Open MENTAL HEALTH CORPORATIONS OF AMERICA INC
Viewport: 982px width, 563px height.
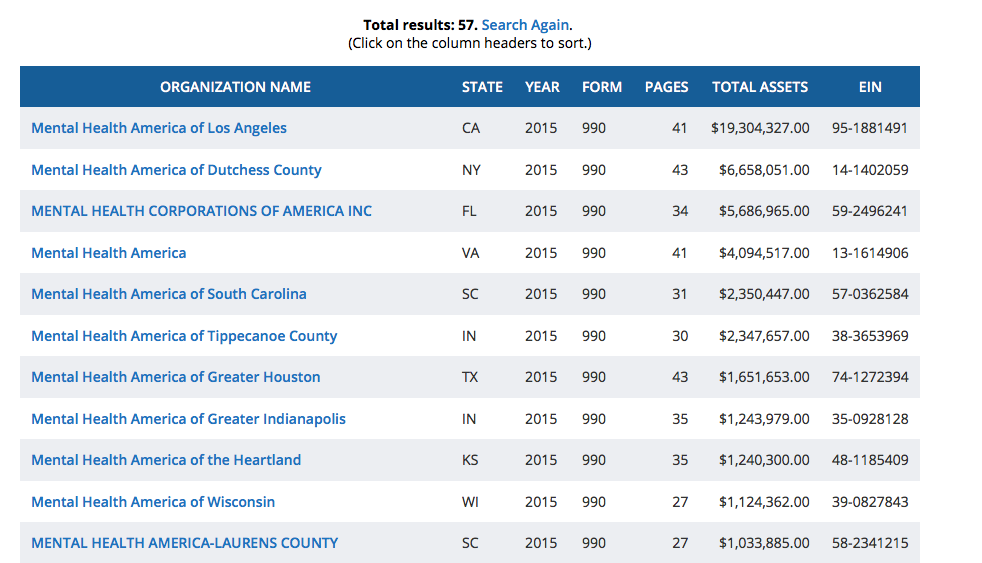201,211
